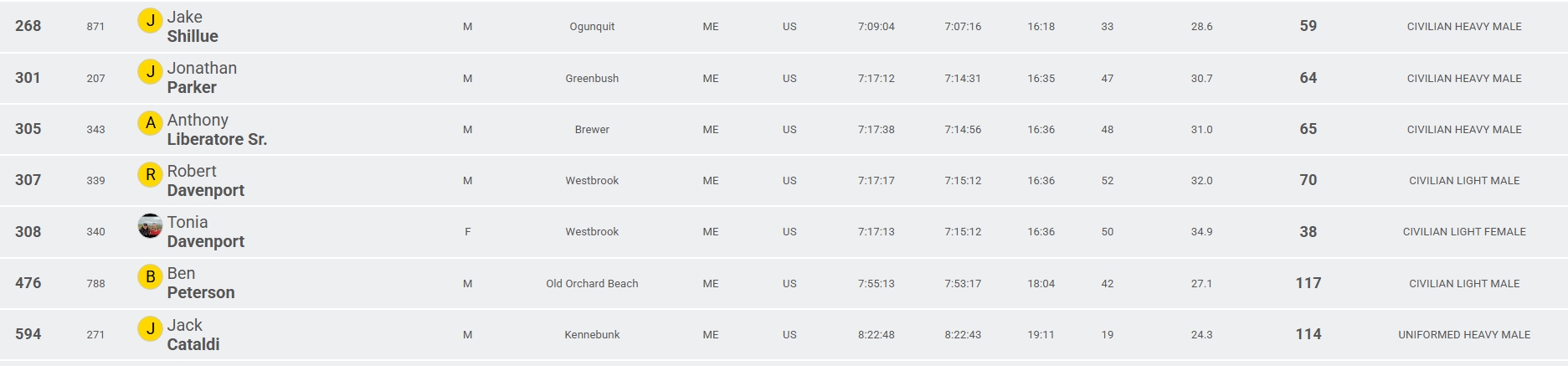
Task: Open Ben Peterson's name link
Action: (x=200, y=283)
